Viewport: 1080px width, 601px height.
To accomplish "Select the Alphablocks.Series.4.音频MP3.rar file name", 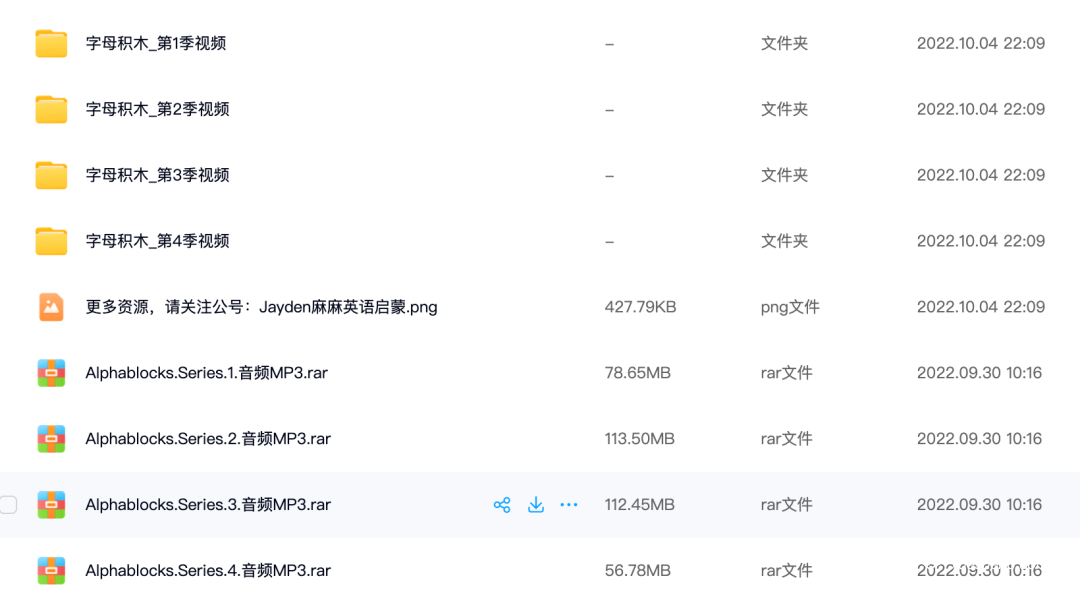I will [208, 571].
